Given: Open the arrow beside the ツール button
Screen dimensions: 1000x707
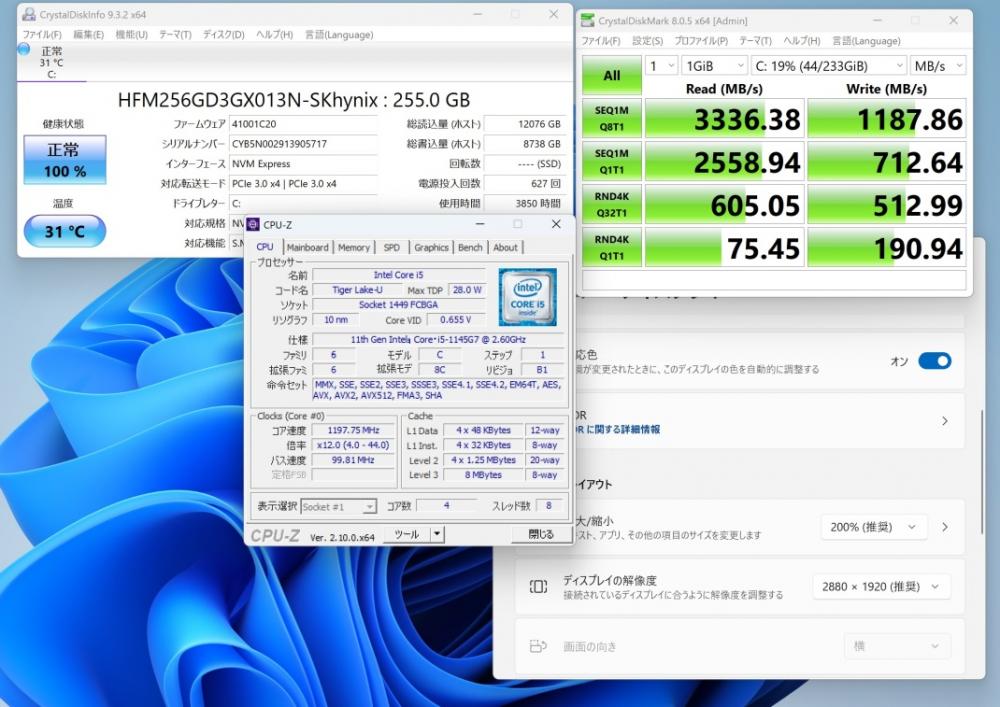Looking at the screenshot, I should click(437, 534).
